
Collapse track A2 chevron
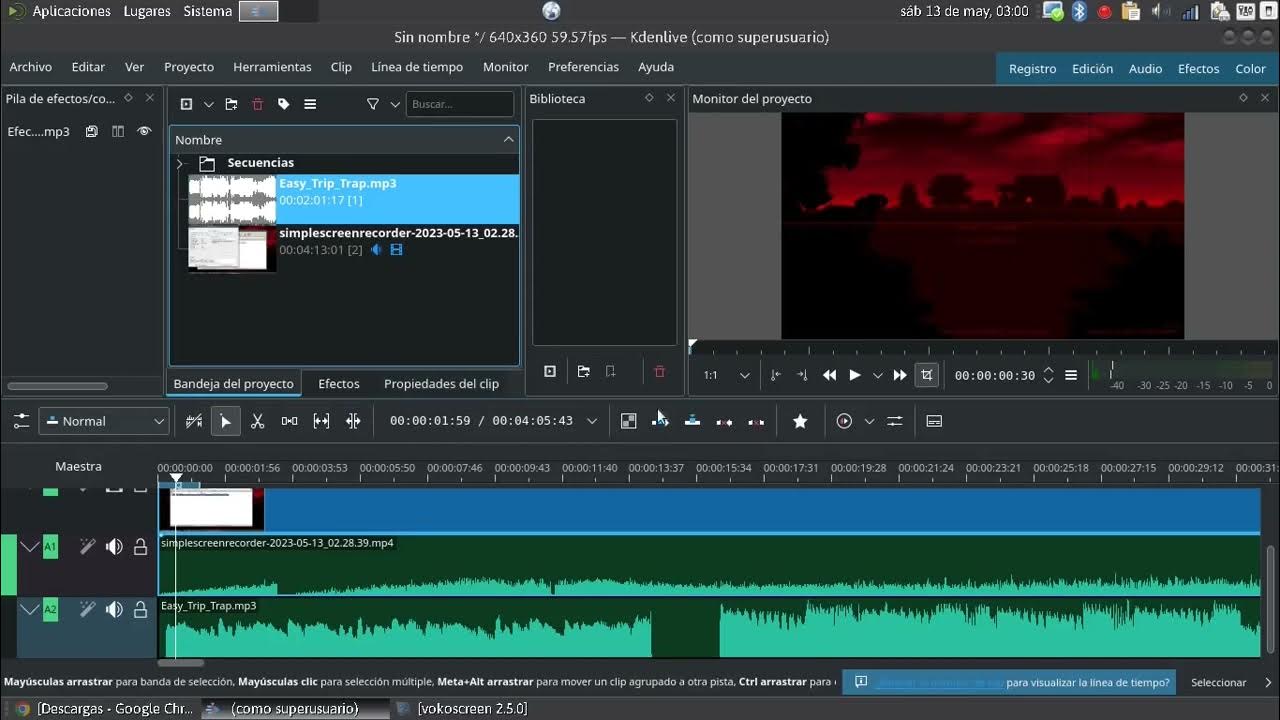(29, 609)
